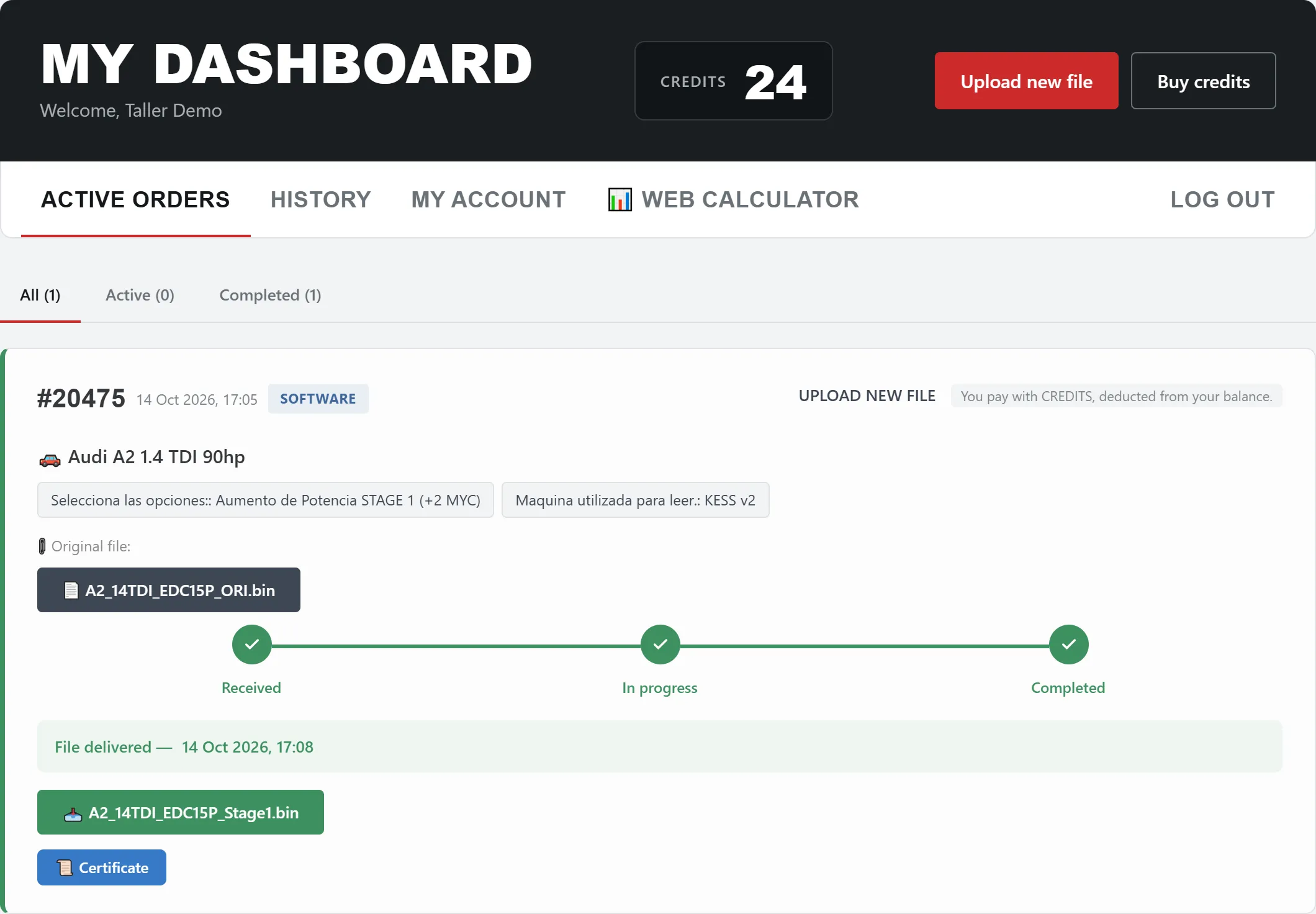Click the 'You pay with CREDITS' note
The width and height of the screenshot is (1316, 914).
coord(1116,396)
